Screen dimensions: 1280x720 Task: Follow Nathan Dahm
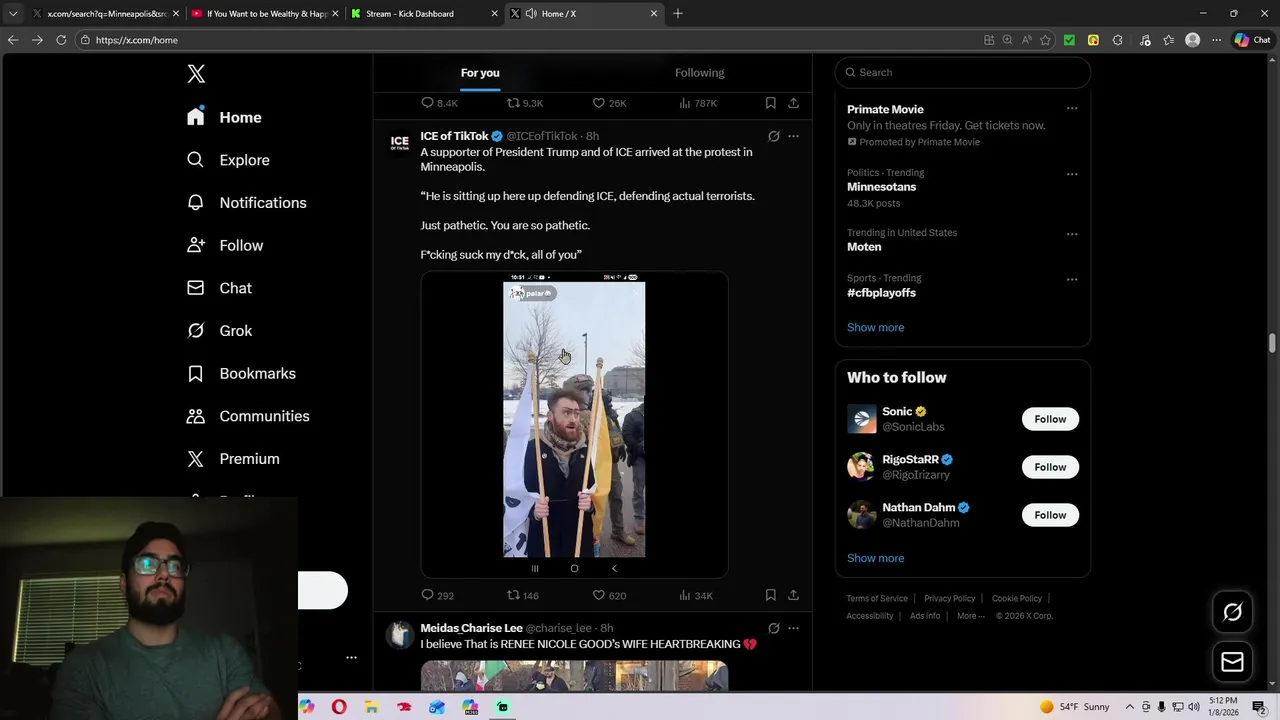[1050, 515]
